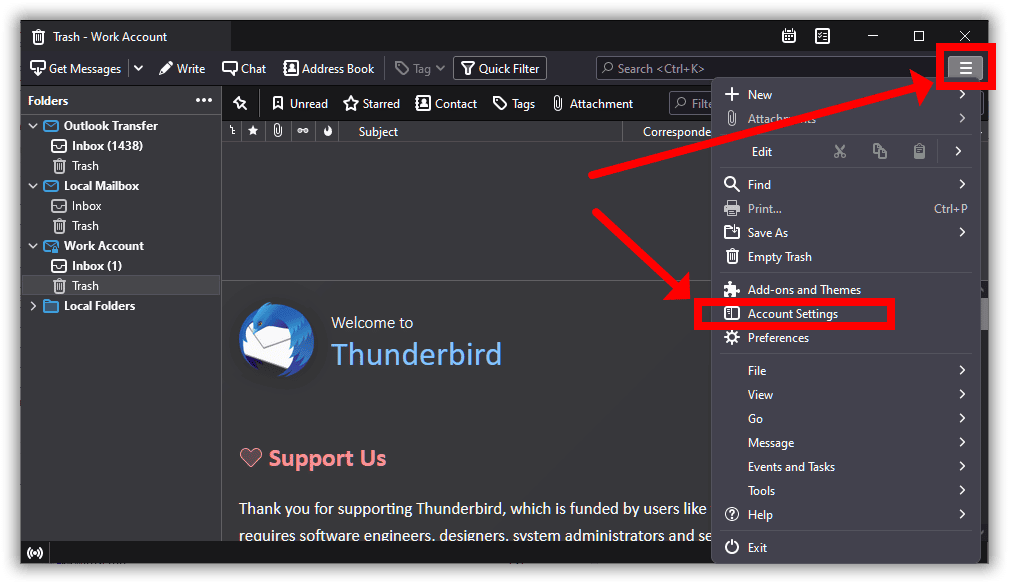The width and height of the screenshot is (1009, 584).
Task: Toggle the Attachment quick filter
Action: point(592,104)
